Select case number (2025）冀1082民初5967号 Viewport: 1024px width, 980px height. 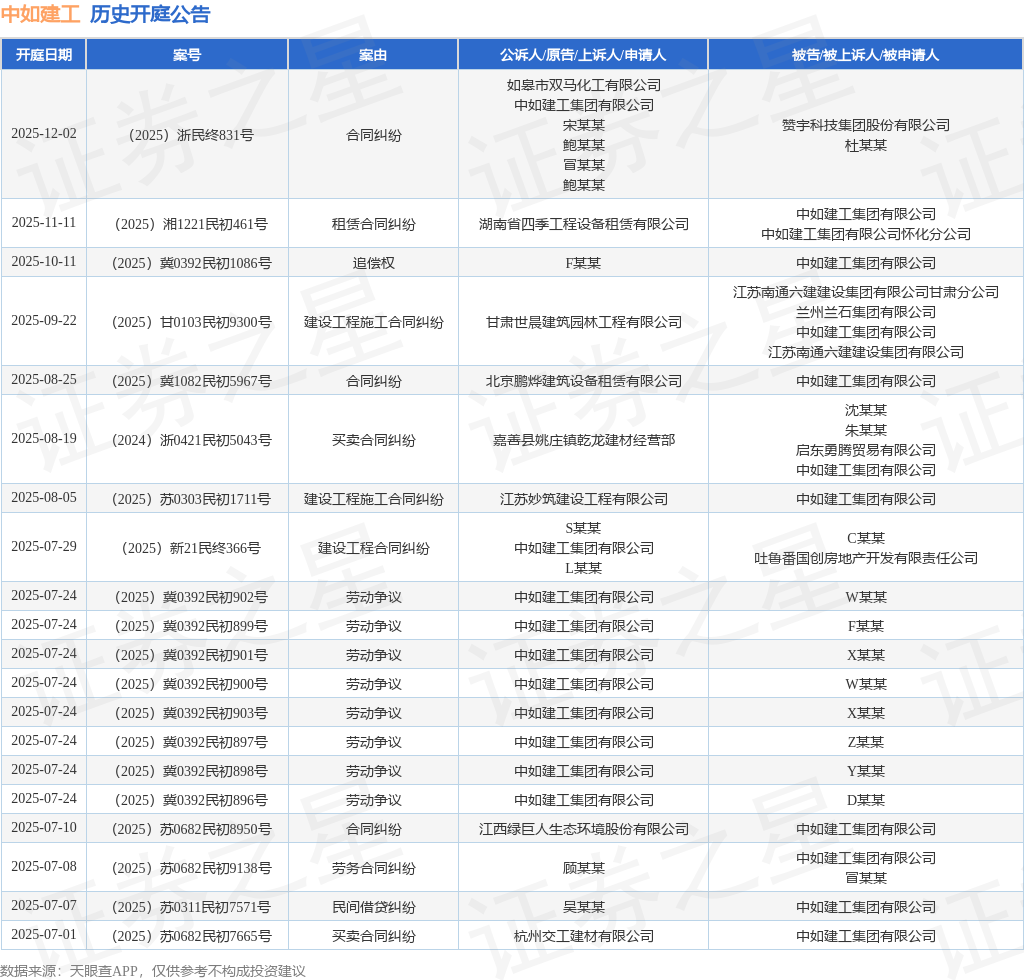click(191, 381)
